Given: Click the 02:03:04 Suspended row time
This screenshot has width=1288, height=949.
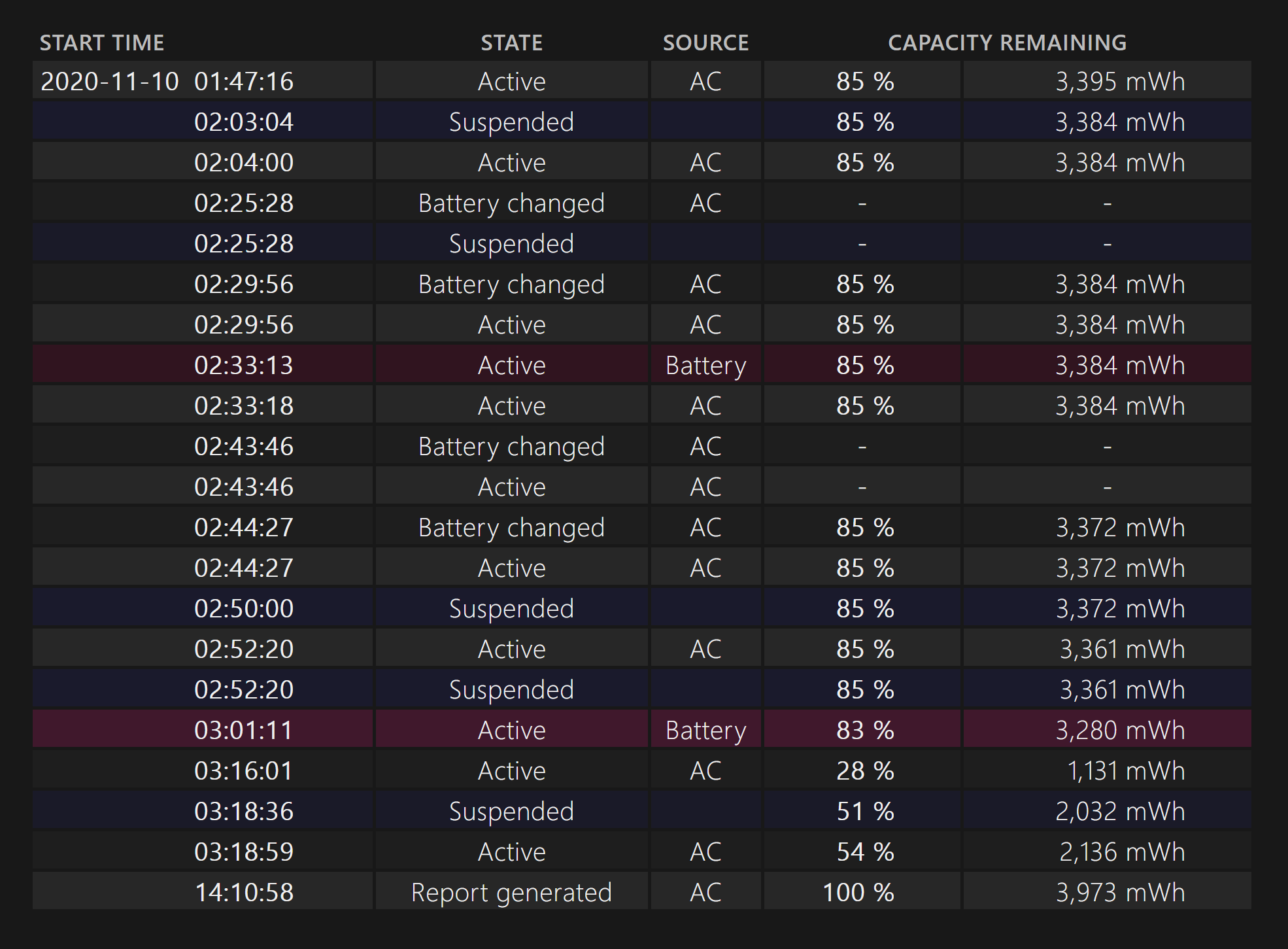Looking at the screenshot, I should point(243,122).
